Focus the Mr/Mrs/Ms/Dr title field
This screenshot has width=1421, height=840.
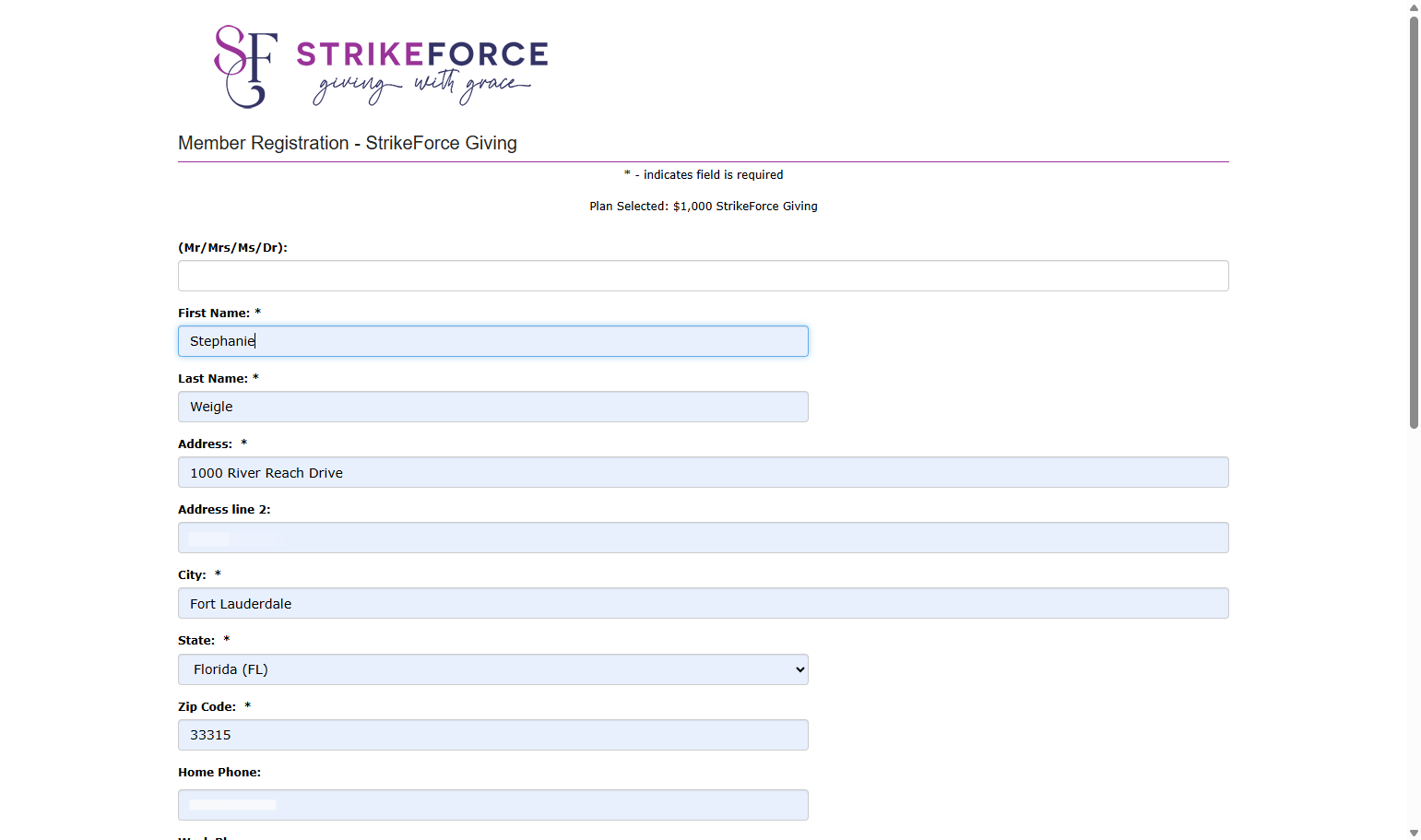[703, 276]
